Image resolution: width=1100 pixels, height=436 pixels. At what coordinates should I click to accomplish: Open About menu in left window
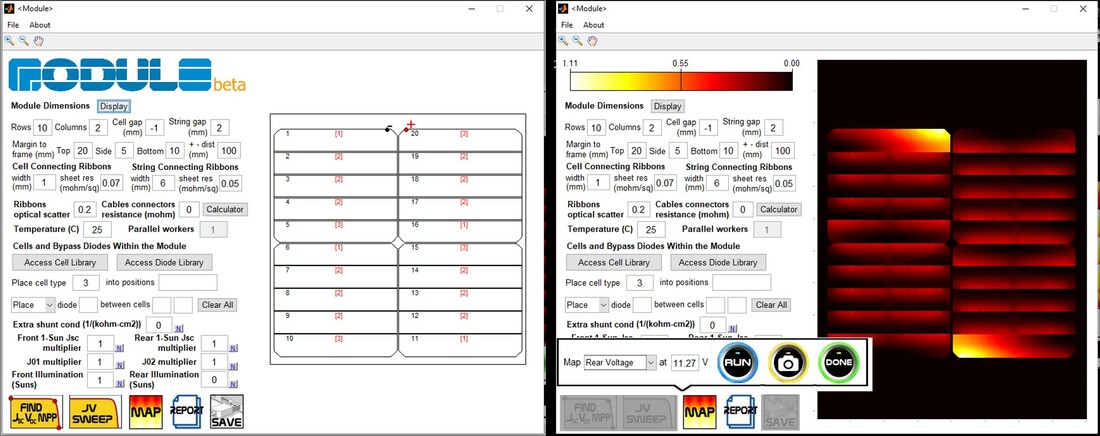click(40, 25)
